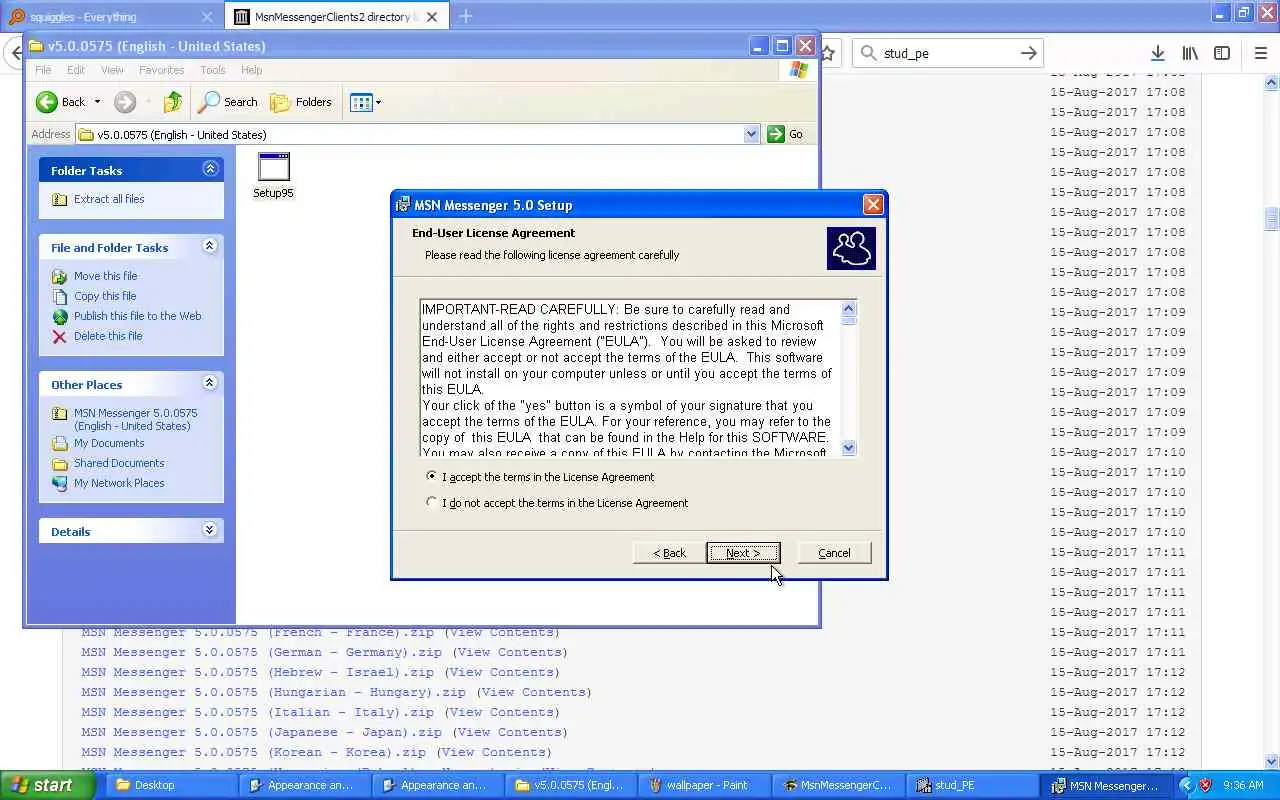Go up one folder level in Explorer

coord(173,102)
